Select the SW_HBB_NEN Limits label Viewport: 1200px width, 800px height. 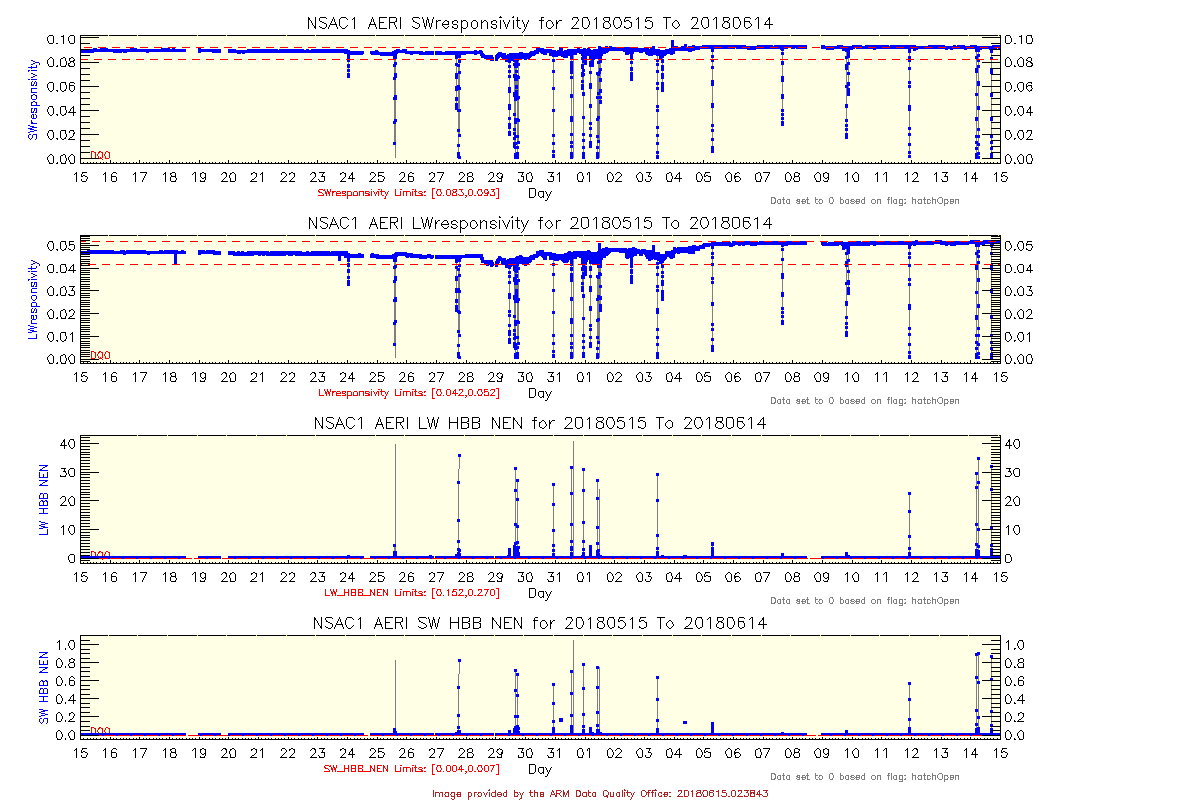[x=411, y=769]
